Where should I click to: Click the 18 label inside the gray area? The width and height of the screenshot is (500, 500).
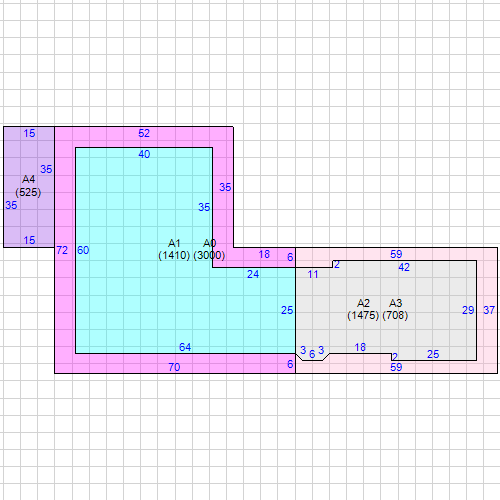click(360, 347)
